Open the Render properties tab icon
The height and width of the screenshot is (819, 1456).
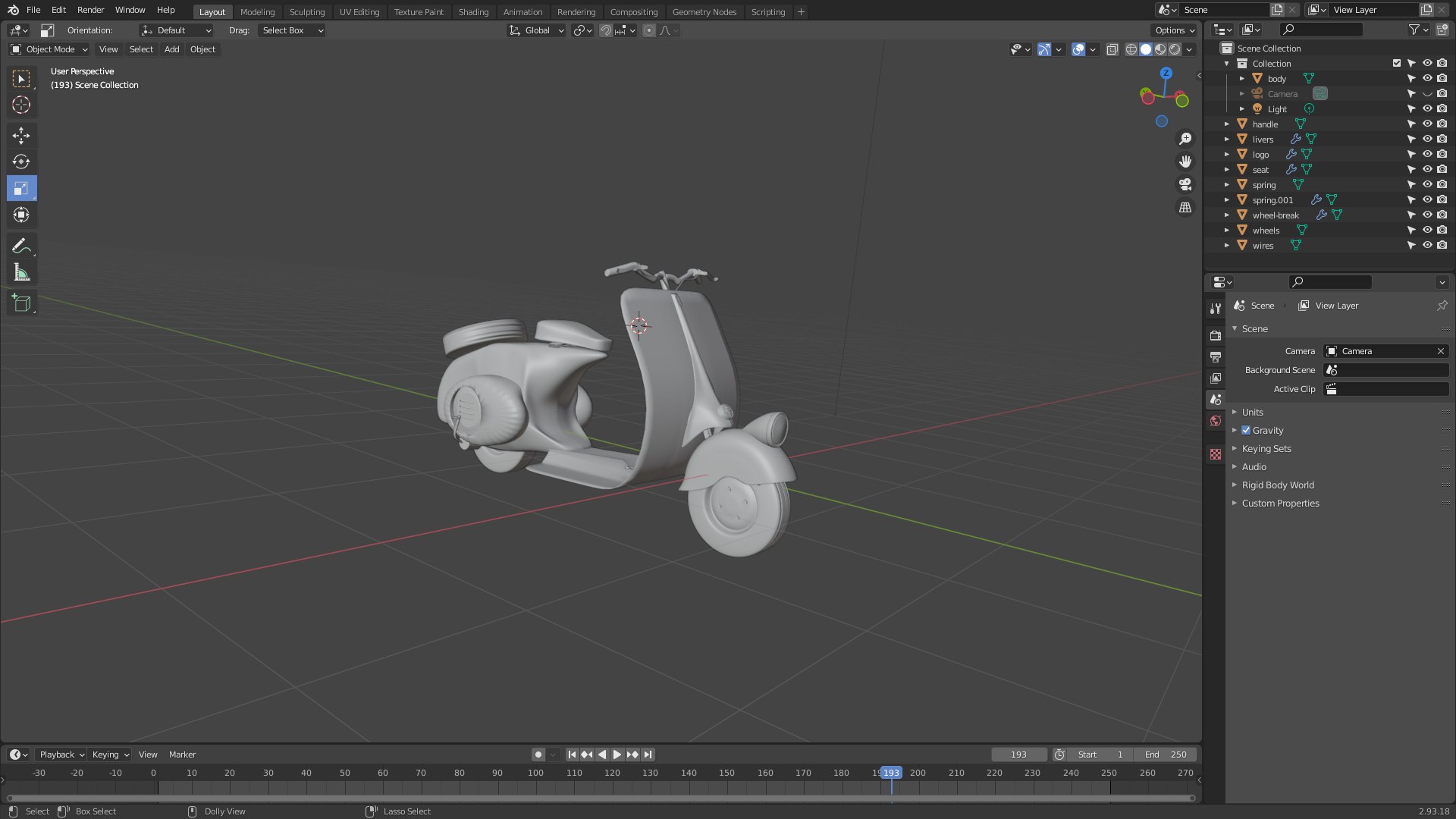(x=1216, y=335)
